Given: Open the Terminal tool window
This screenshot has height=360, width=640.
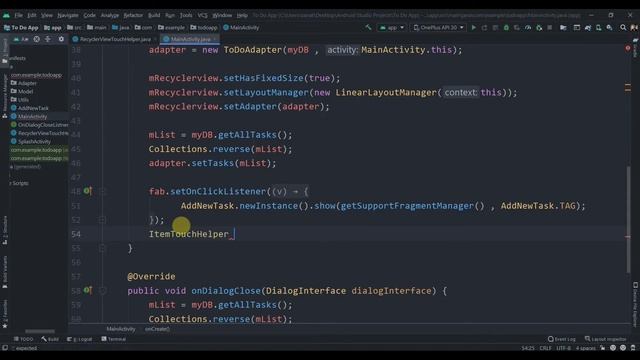Looking at the screenshot, I should click(x=113, y=339).
